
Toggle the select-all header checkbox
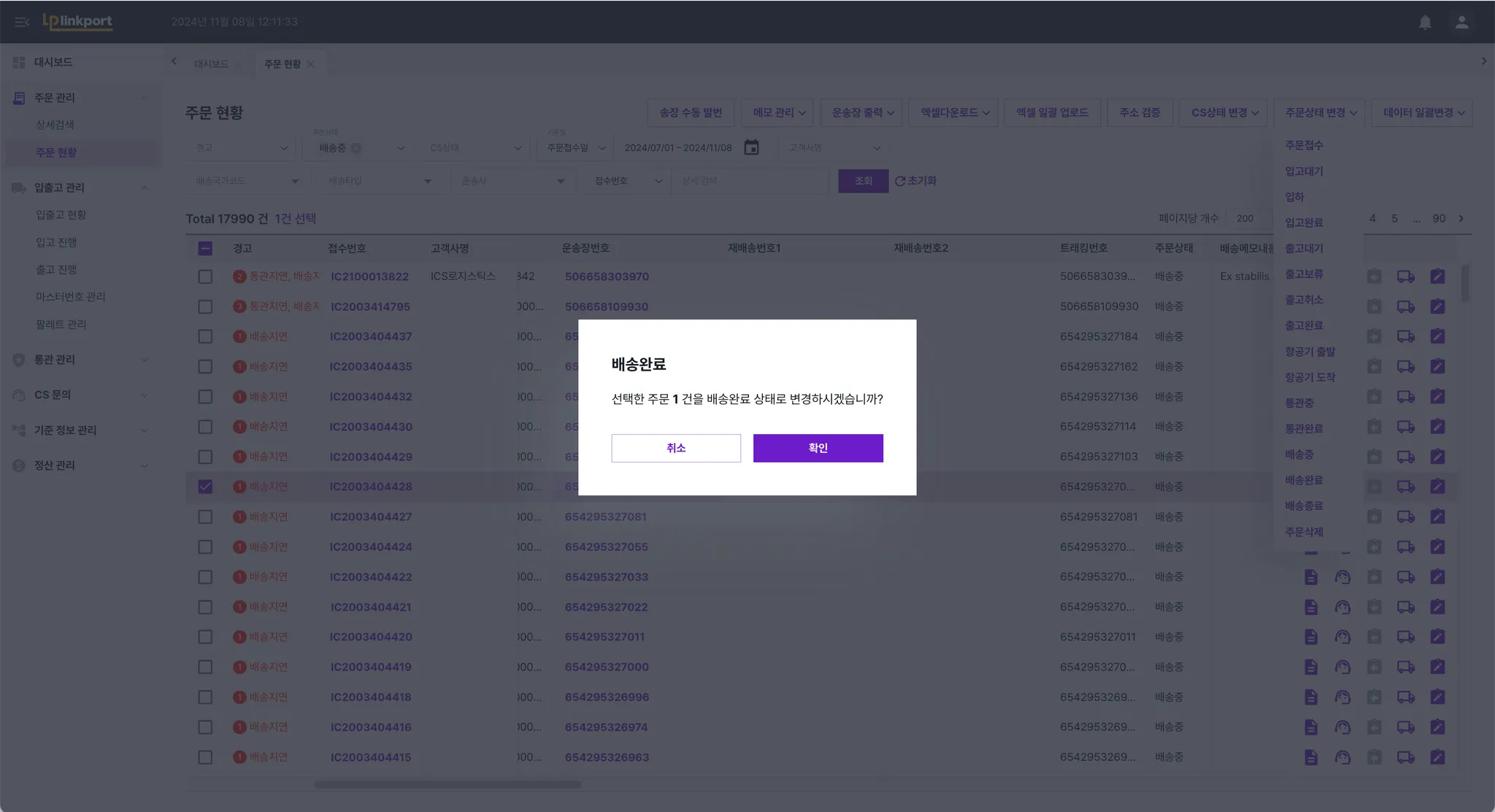[205, 248]
